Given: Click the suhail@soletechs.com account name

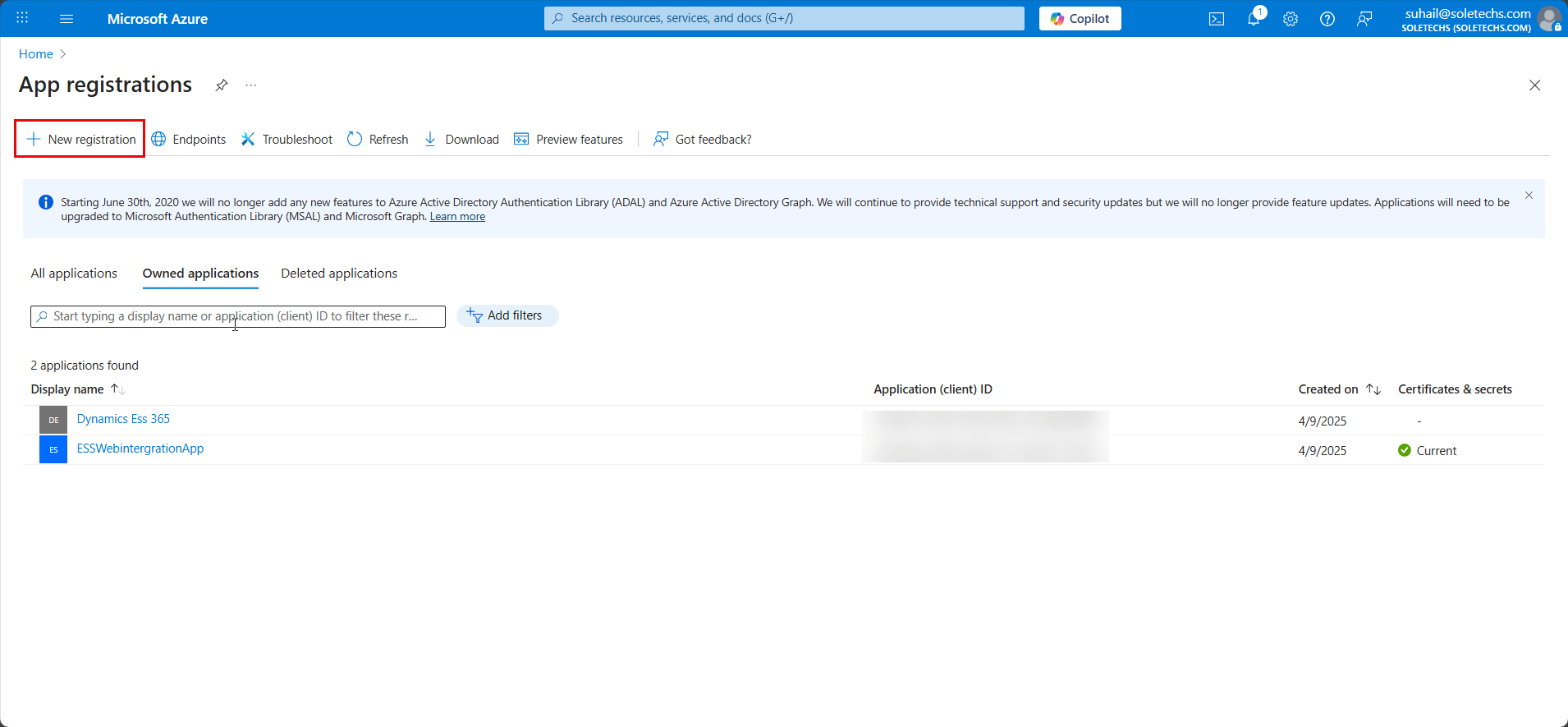Looking at the screenshot, I should click(1468, 13).
